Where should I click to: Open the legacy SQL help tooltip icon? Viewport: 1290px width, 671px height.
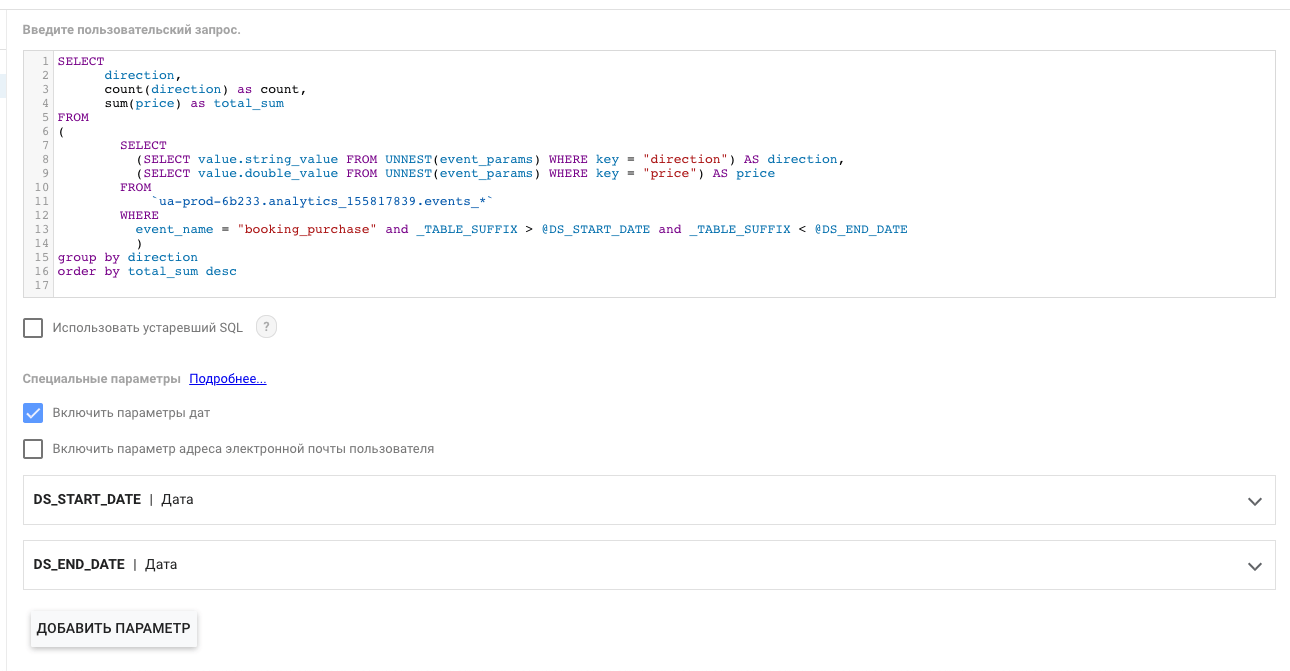coord(266,327)
